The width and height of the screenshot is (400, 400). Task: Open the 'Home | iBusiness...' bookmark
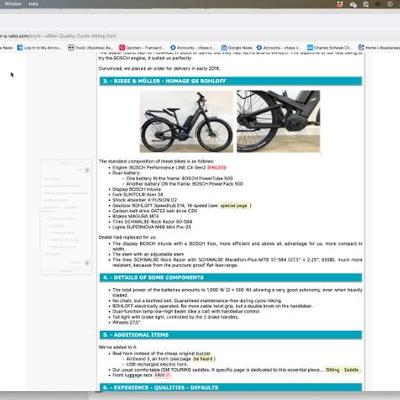(x=379, y=48)
